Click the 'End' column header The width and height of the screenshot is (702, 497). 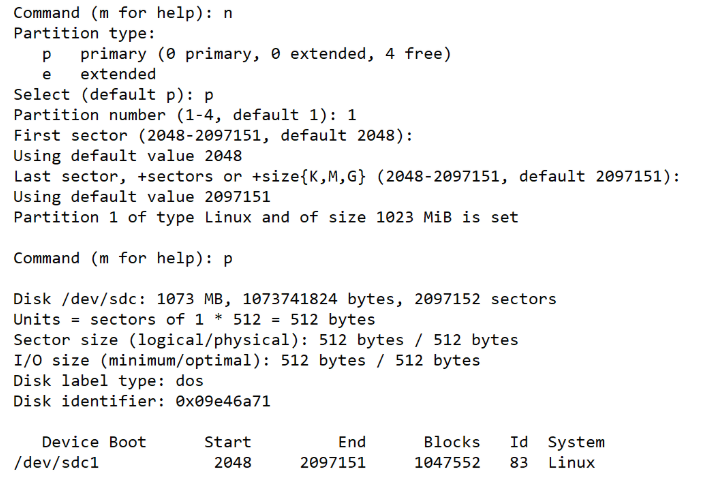pos(351,442)
